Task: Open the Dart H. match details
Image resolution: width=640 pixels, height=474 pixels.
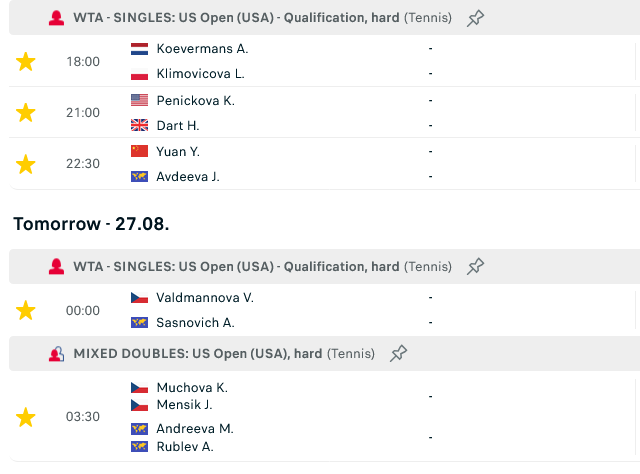Action: [x=324, y=113]
